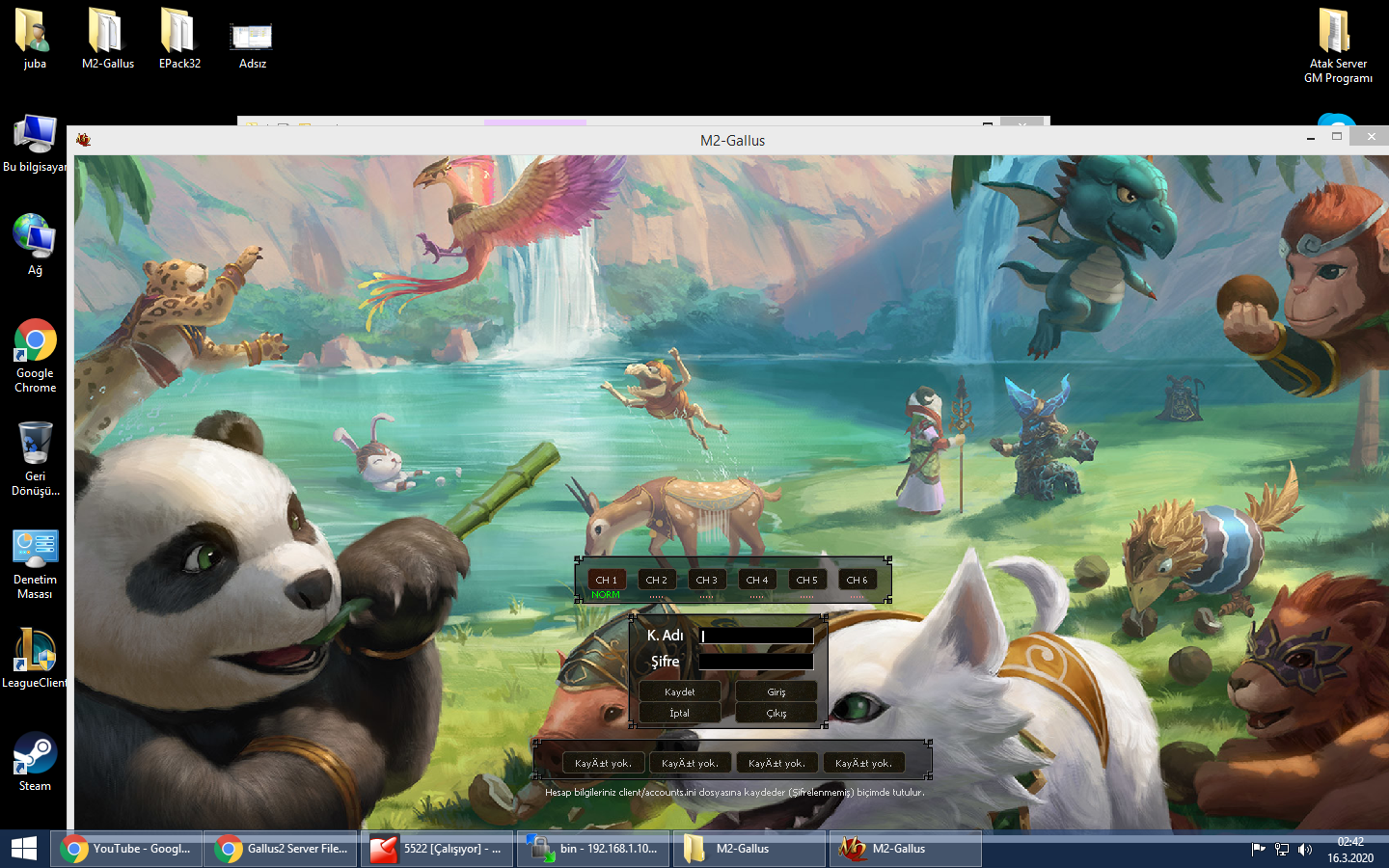Select channel CH 1
This screenshot has height=868, width=1389.
607,580
